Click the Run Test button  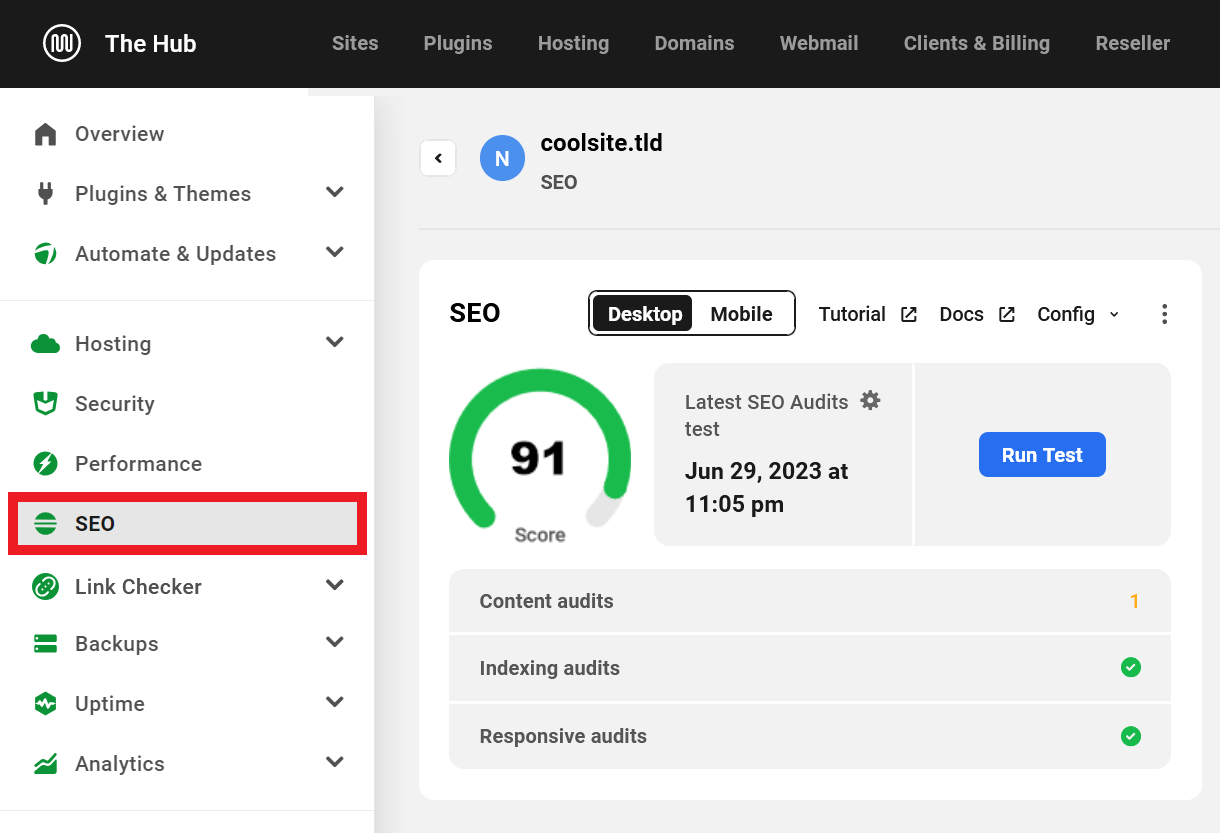coord(1042,455)
